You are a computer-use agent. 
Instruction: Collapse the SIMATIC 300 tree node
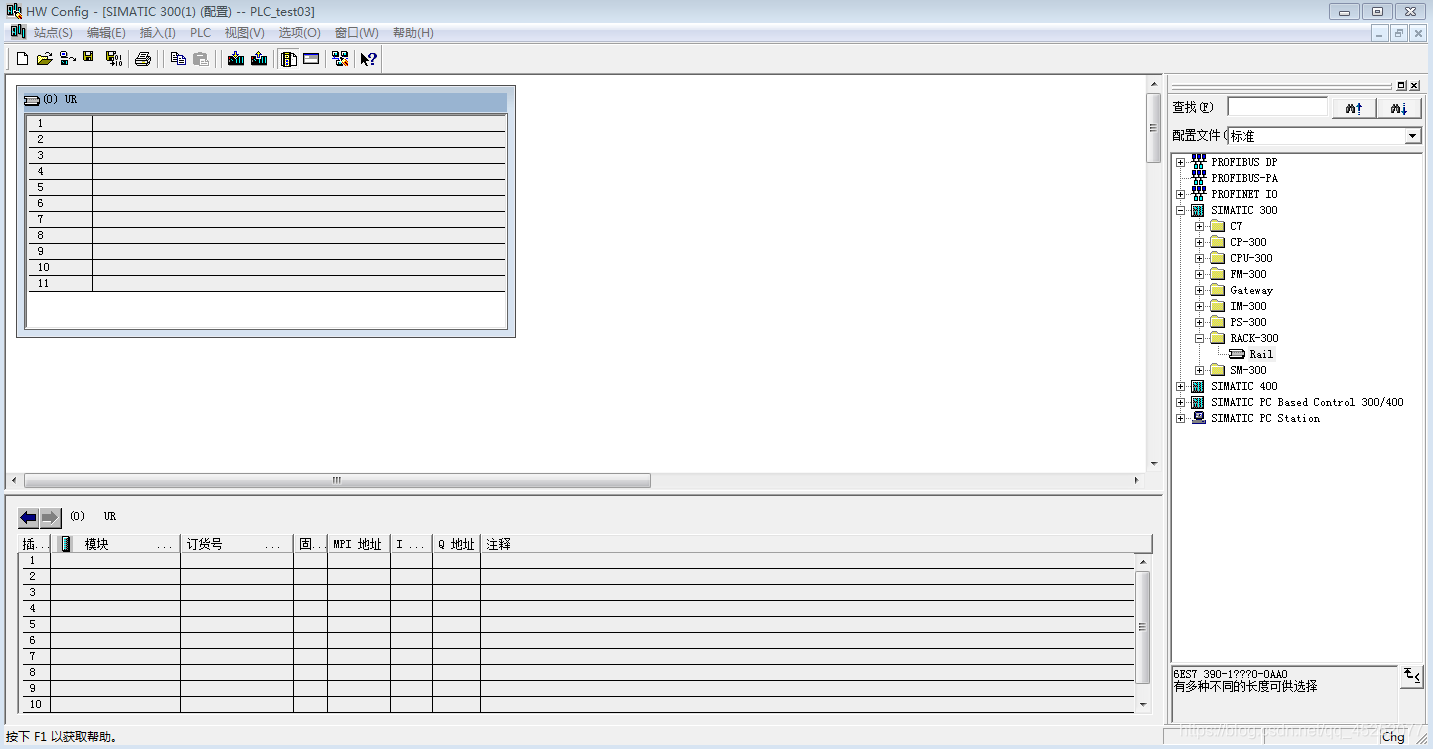(1181, 210)
